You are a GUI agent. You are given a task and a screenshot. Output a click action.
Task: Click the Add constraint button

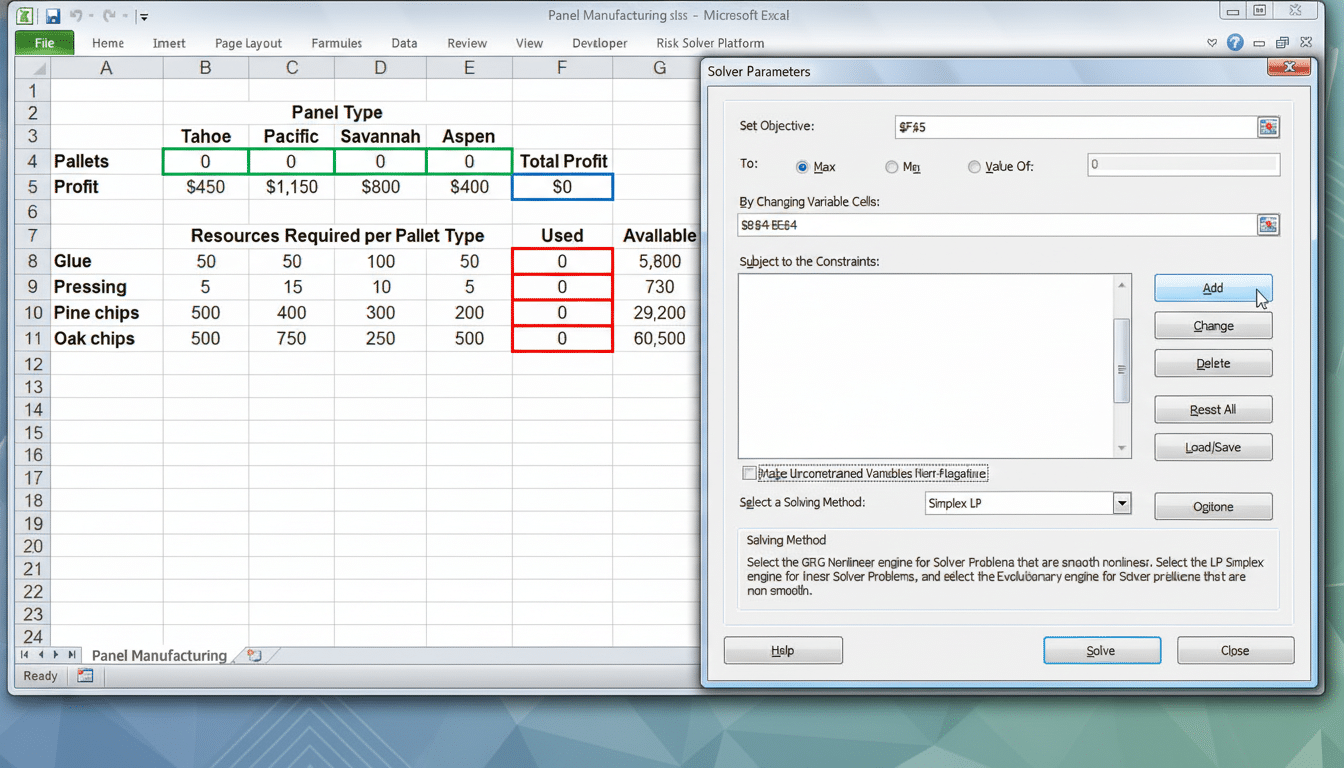click(x=1213, y=288)
